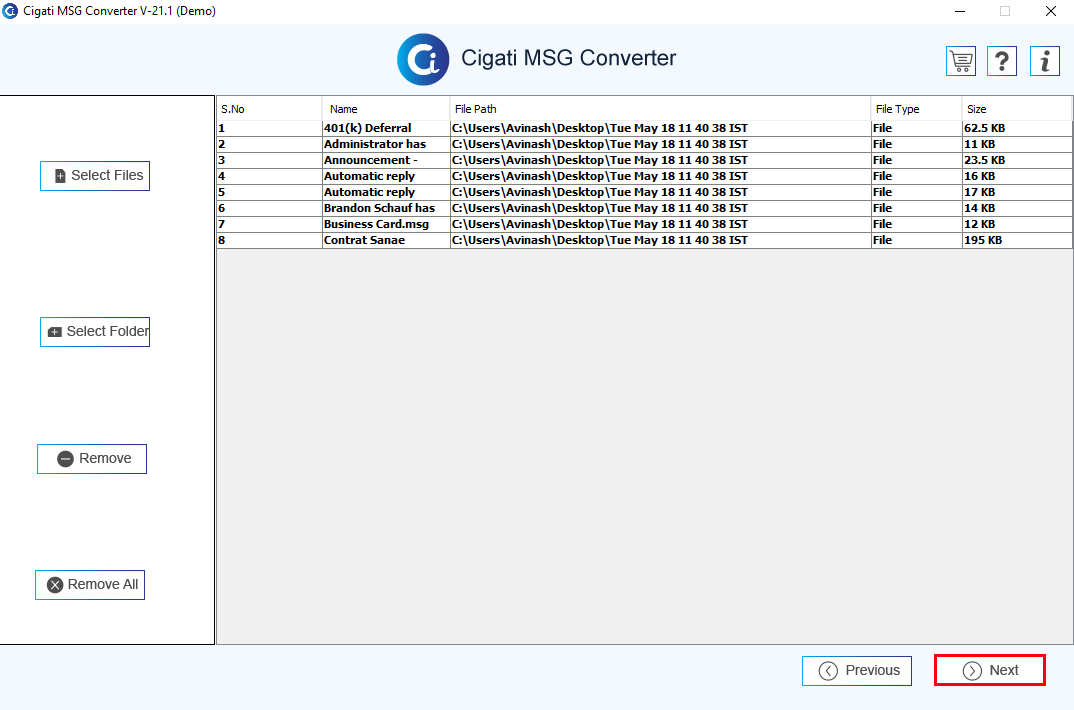Click the 195 KB size cell
The height and width of the screenshot is (710, 1074).
(x=1017, y=240)
